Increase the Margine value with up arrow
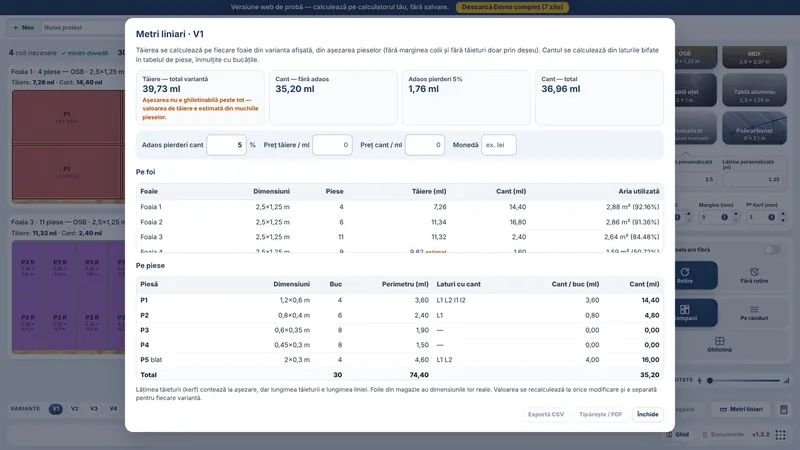This screenshot has height=450, width=800. [736, 214]
